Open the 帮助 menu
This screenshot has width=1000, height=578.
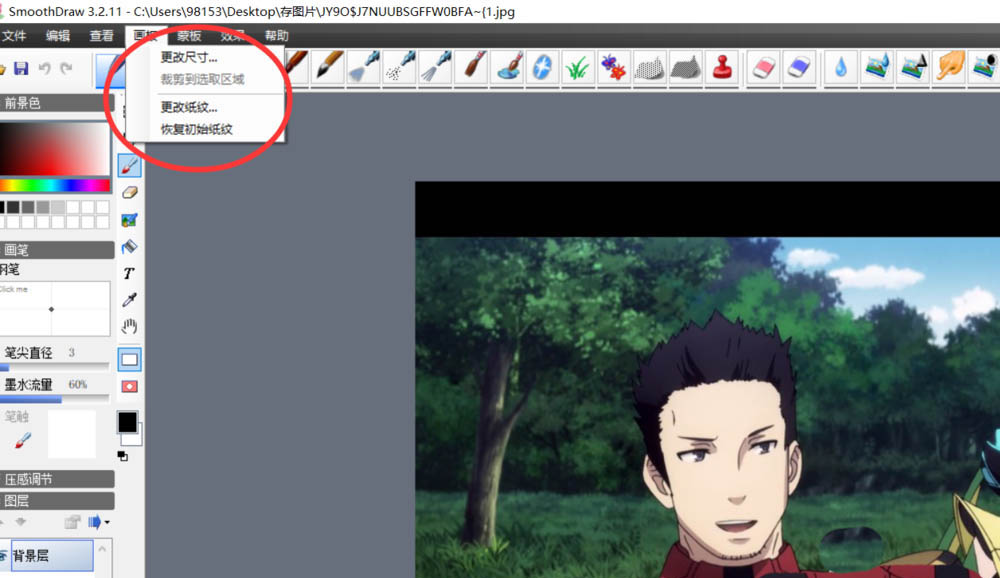[x=277, y=36]
